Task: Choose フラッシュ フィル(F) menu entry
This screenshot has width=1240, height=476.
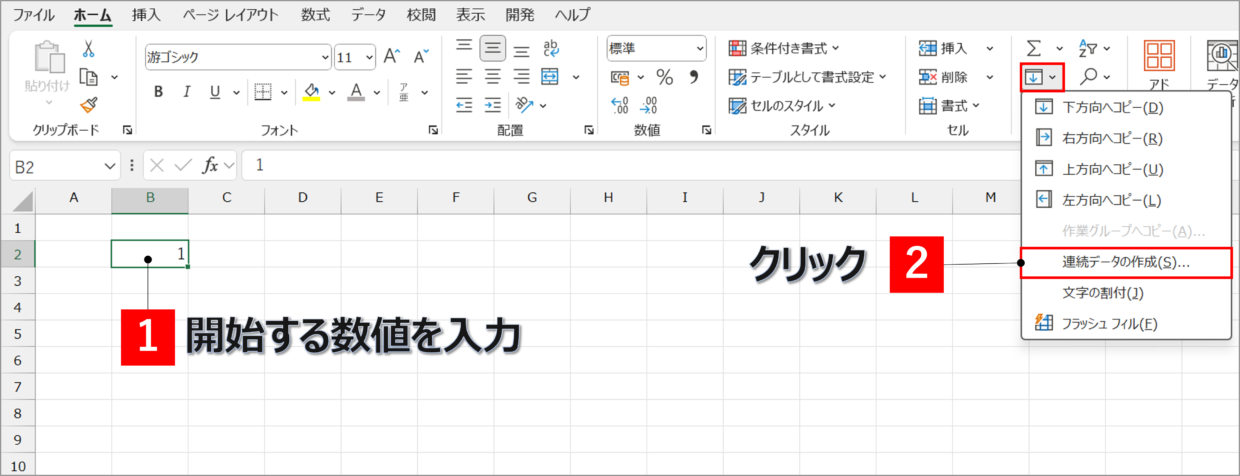Action: point(1126,323)
